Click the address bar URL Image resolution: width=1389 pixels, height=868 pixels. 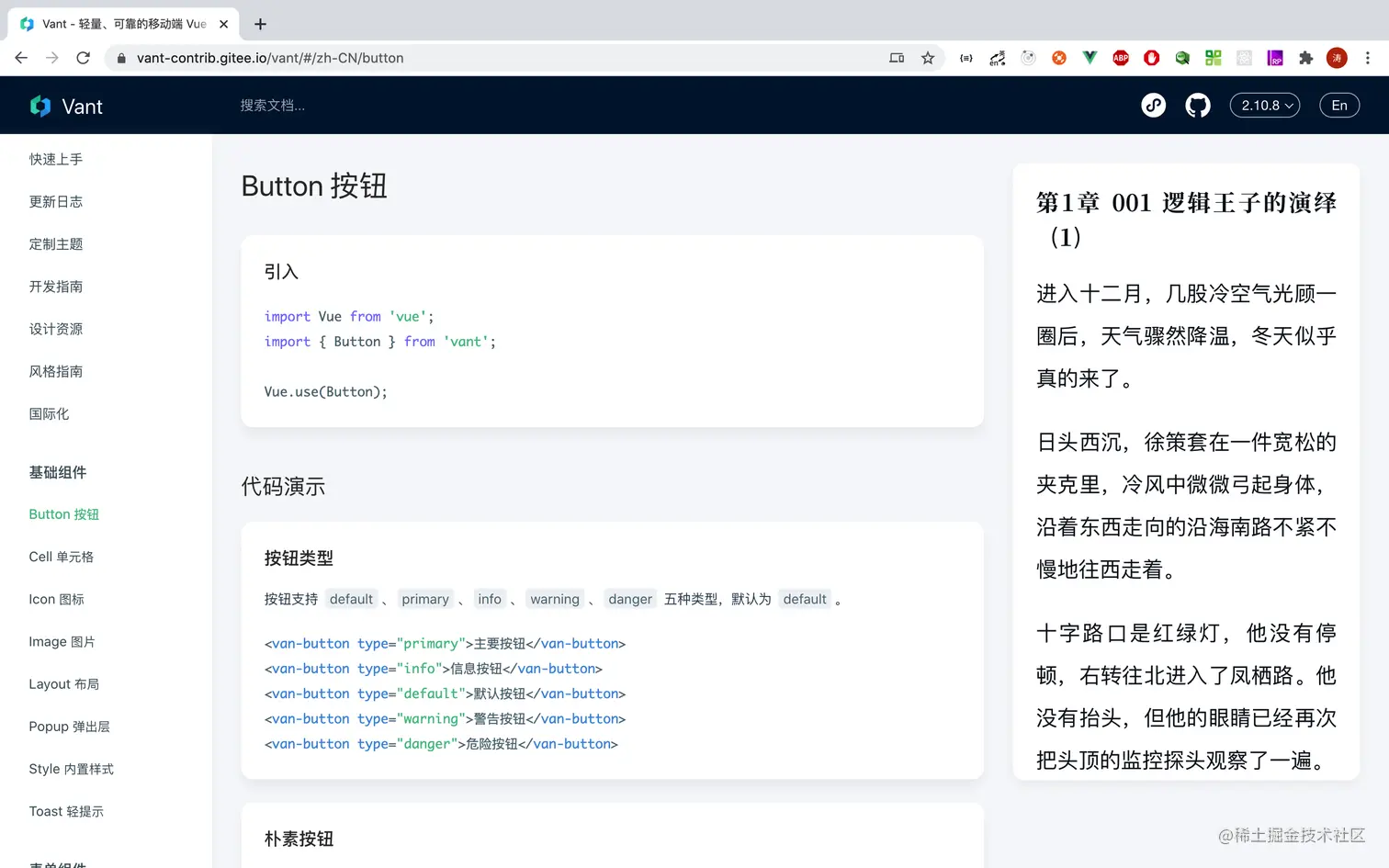coord(270,58)
